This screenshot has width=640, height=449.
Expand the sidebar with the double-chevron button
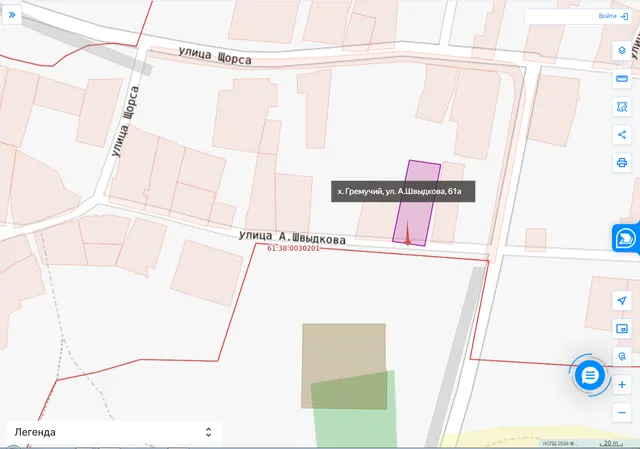pyautogui.click(x=12, y=15)
